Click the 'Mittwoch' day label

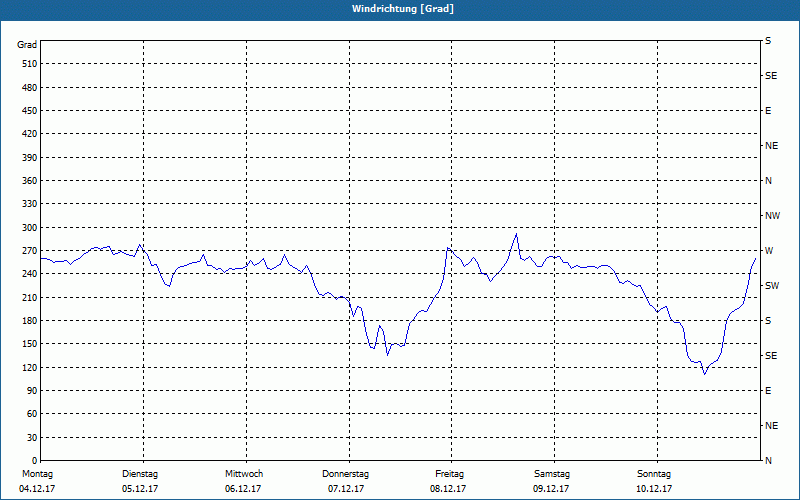click(244, 474)
